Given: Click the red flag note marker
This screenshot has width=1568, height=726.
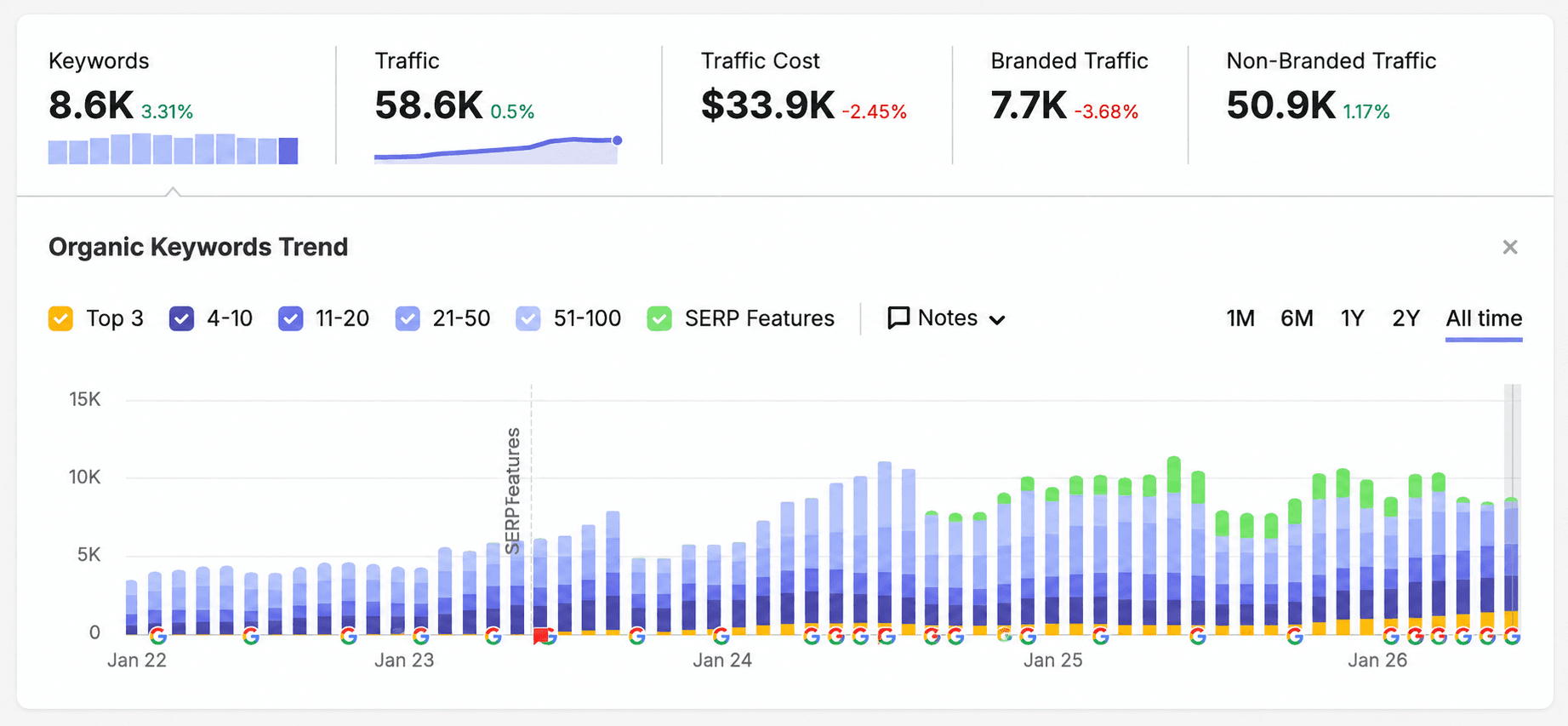Looking at the screenshot, I should 539,636.
